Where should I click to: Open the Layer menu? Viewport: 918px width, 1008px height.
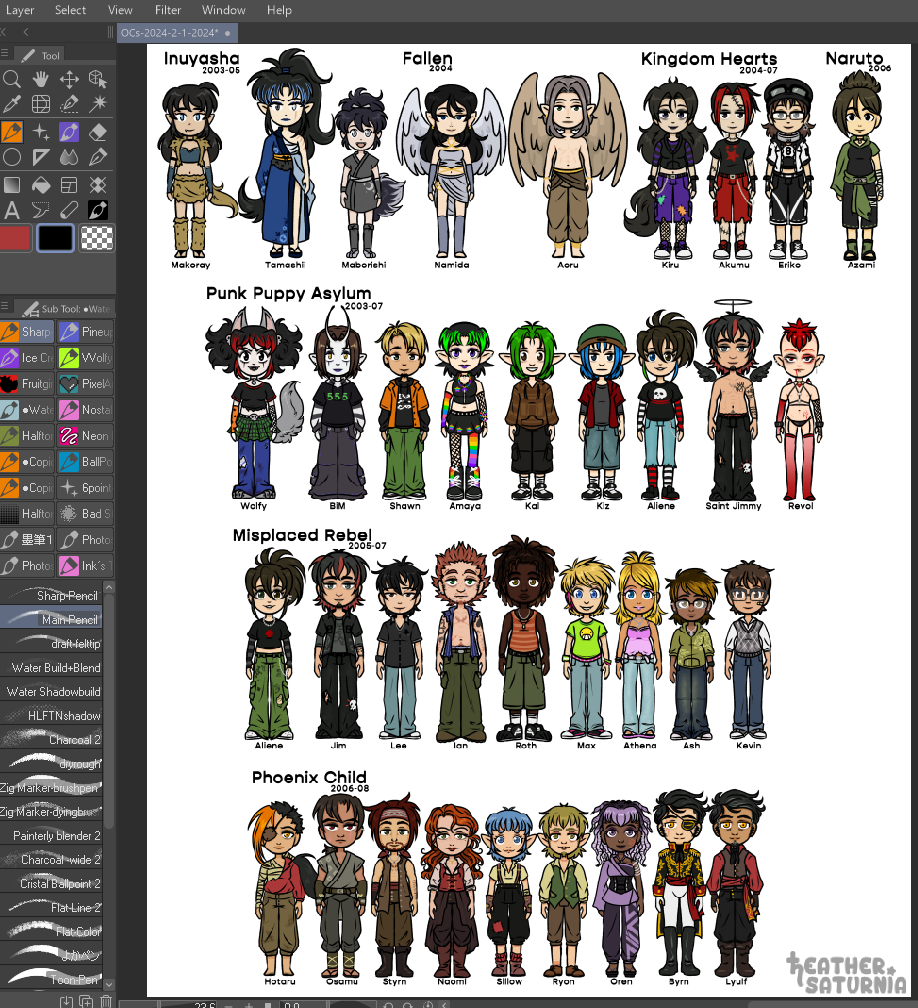(x=20, y=10)
